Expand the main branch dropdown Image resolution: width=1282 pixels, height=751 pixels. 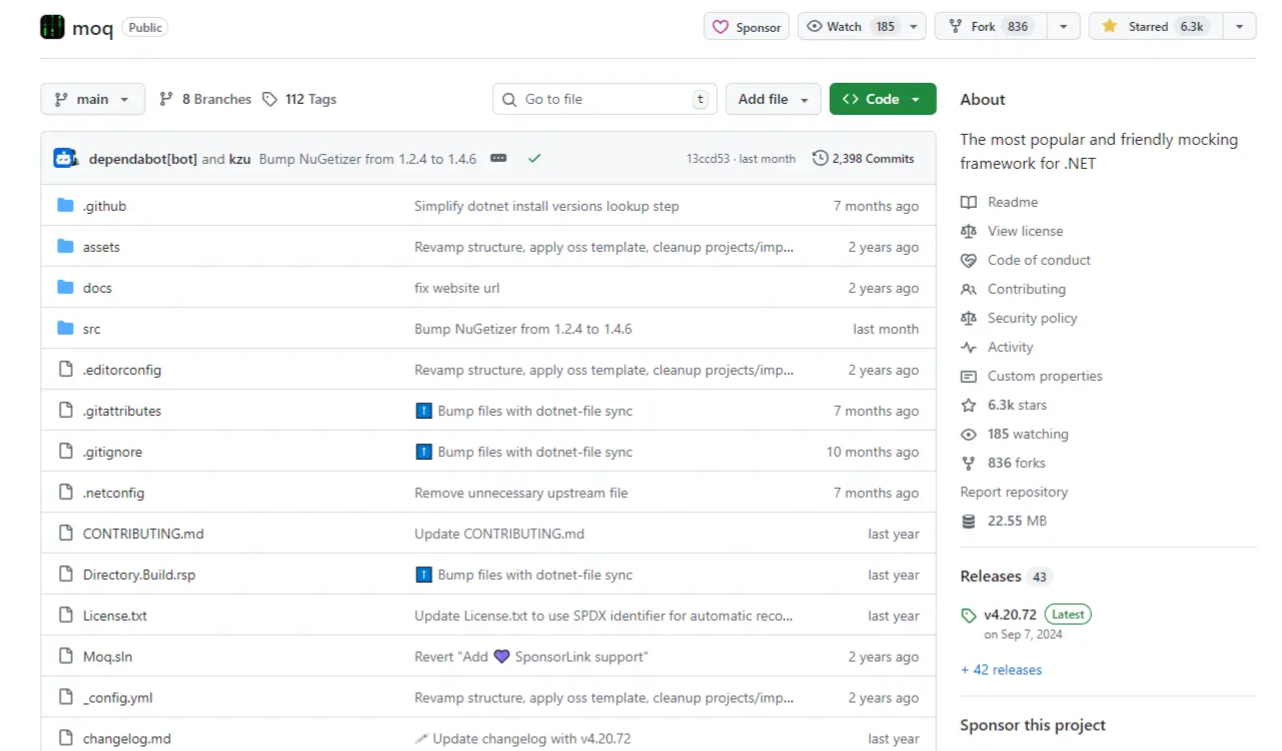click(x=92, y=99)
